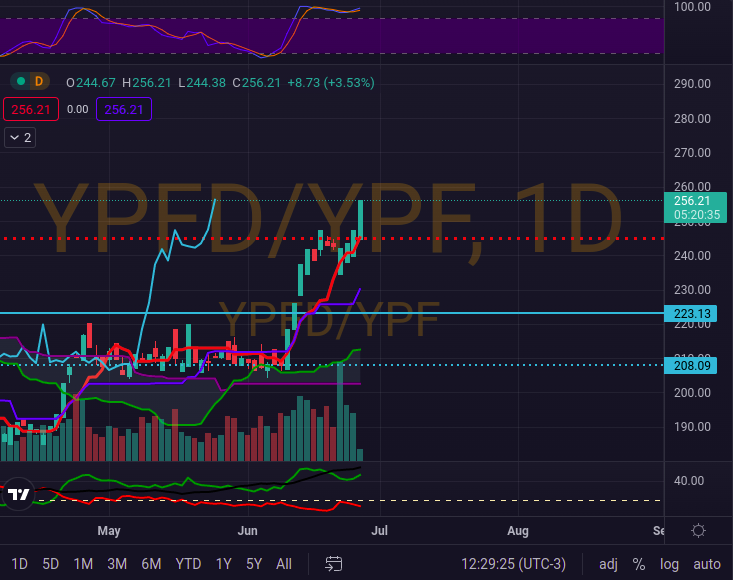Click the orange D delayed-data badge
The image size is (733, 580).
(x=39, y=81)
